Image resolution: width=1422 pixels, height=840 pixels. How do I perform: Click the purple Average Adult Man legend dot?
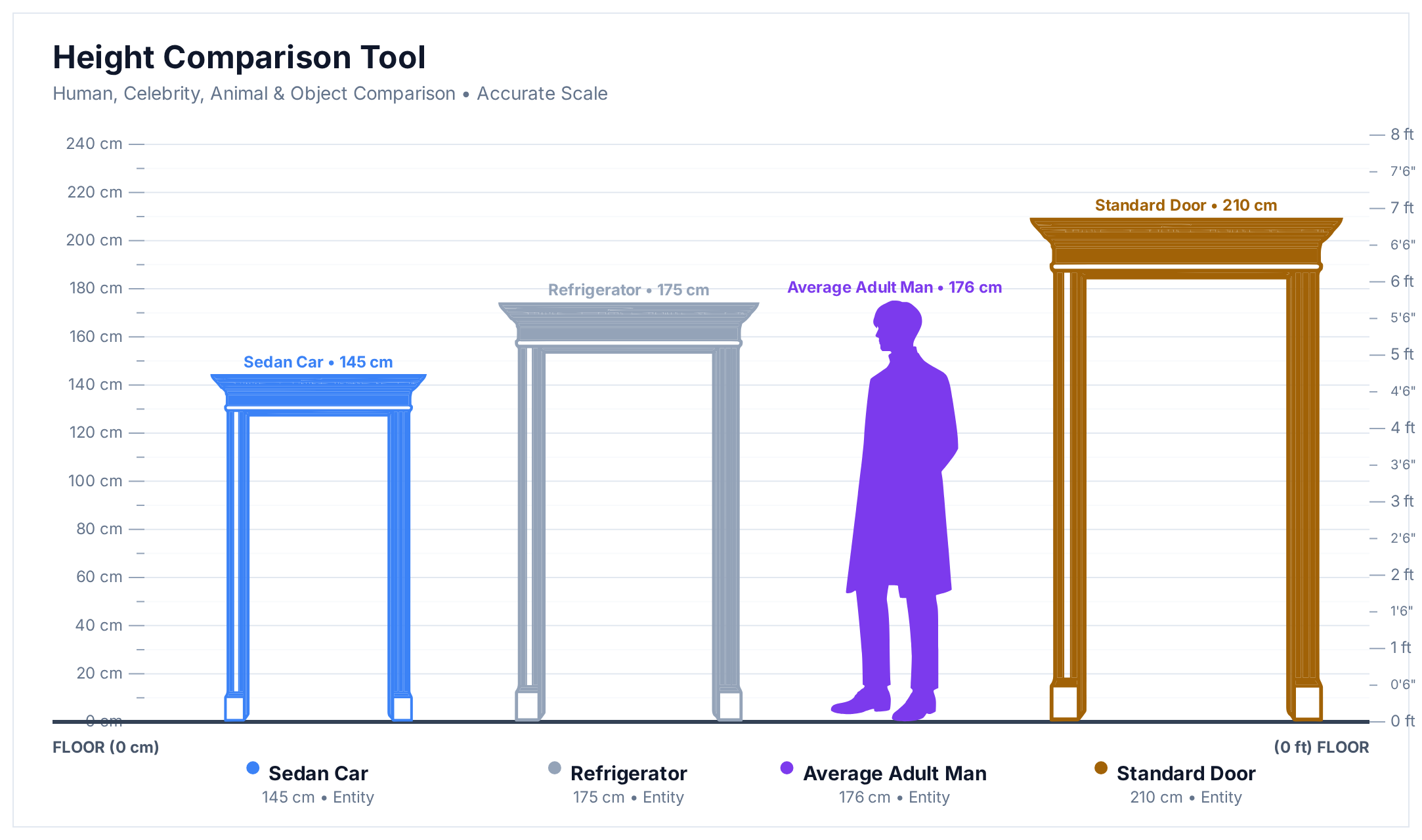tap(787, 768)
